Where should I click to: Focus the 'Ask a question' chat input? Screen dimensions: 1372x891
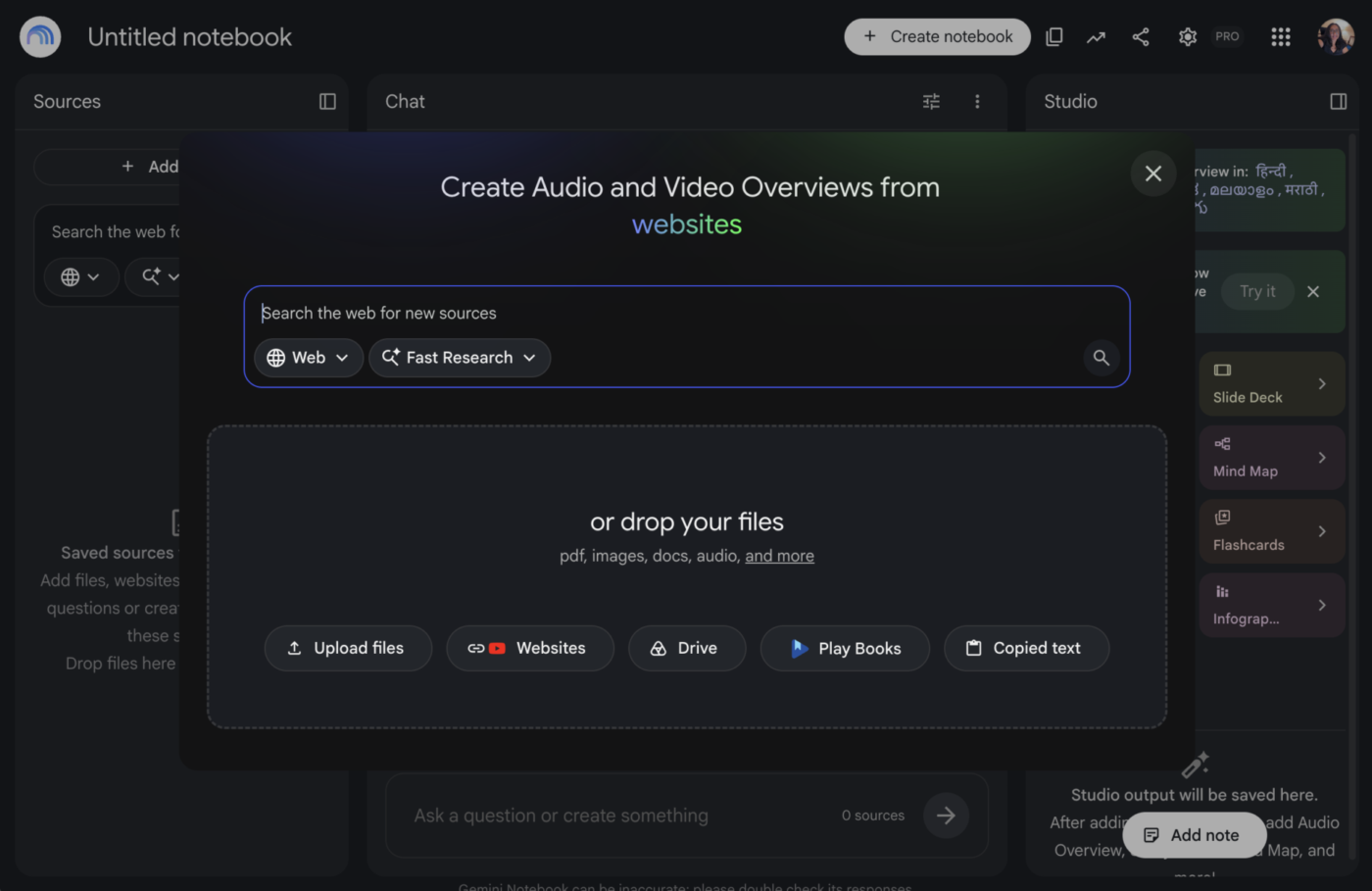pos(617,816)
